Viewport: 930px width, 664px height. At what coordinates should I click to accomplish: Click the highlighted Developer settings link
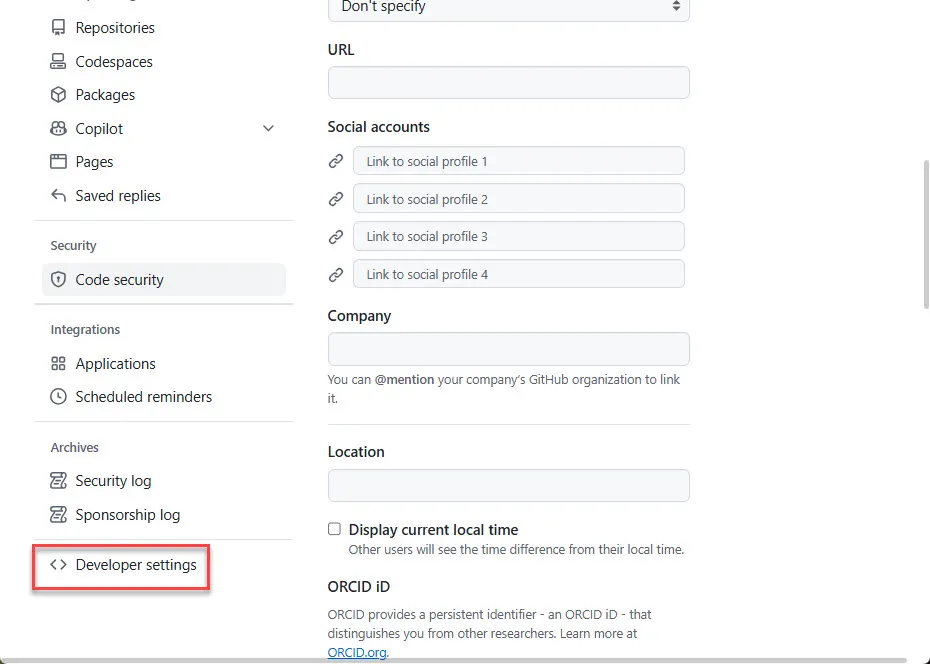[x=135, y=564]
